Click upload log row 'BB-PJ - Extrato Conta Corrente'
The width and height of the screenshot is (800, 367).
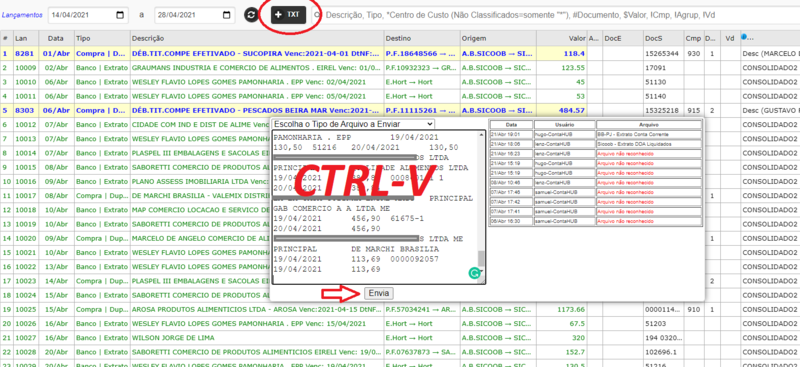coord(596,134)
